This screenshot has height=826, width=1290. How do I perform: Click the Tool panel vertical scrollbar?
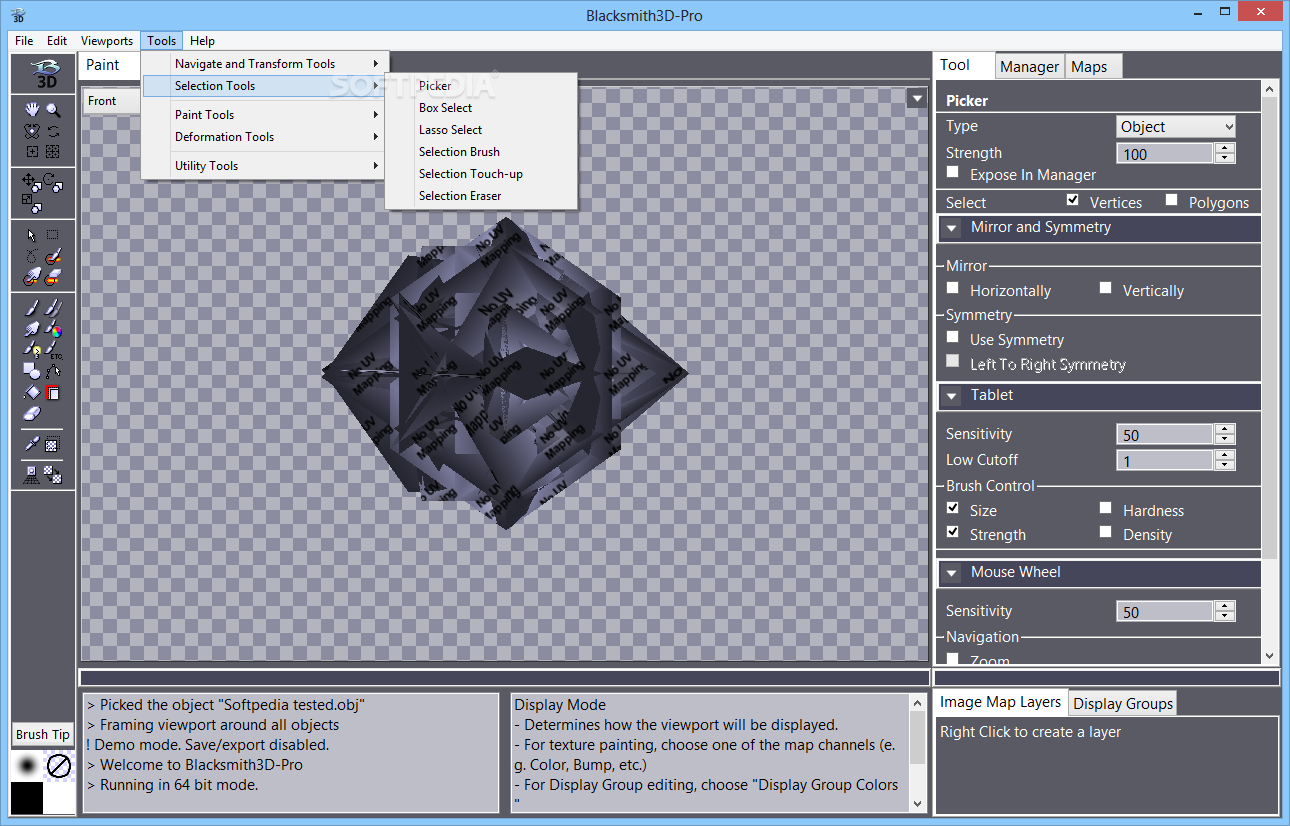(x=1270, y=373)
